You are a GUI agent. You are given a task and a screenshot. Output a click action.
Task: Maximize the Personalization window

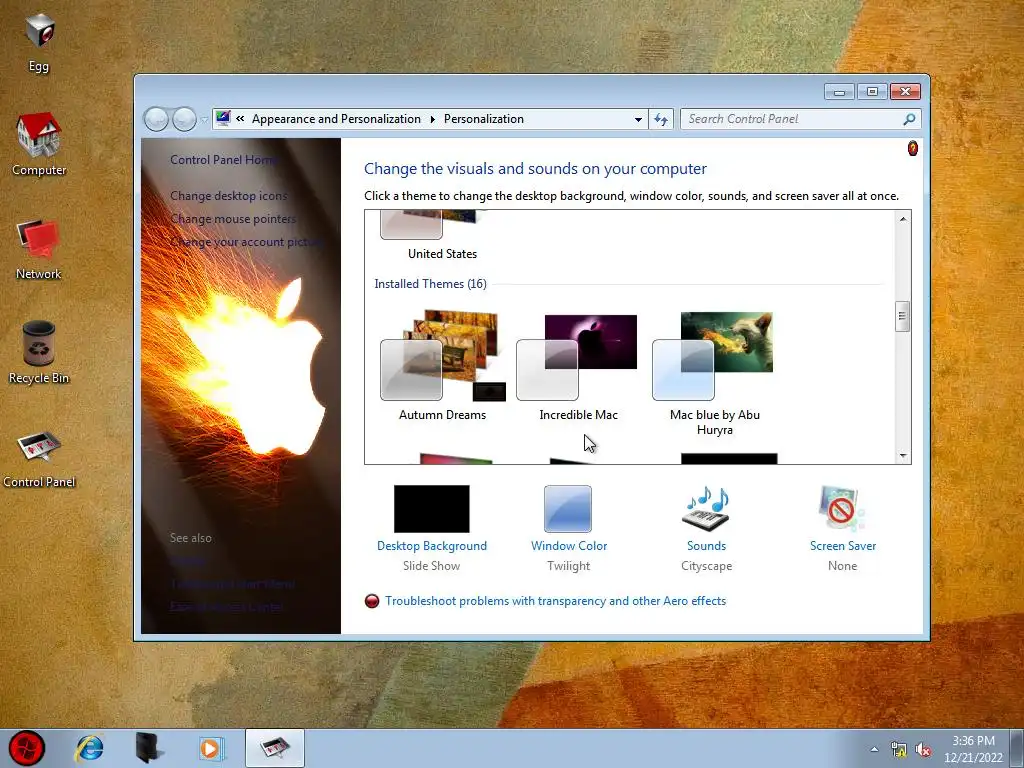coord(872,91)
